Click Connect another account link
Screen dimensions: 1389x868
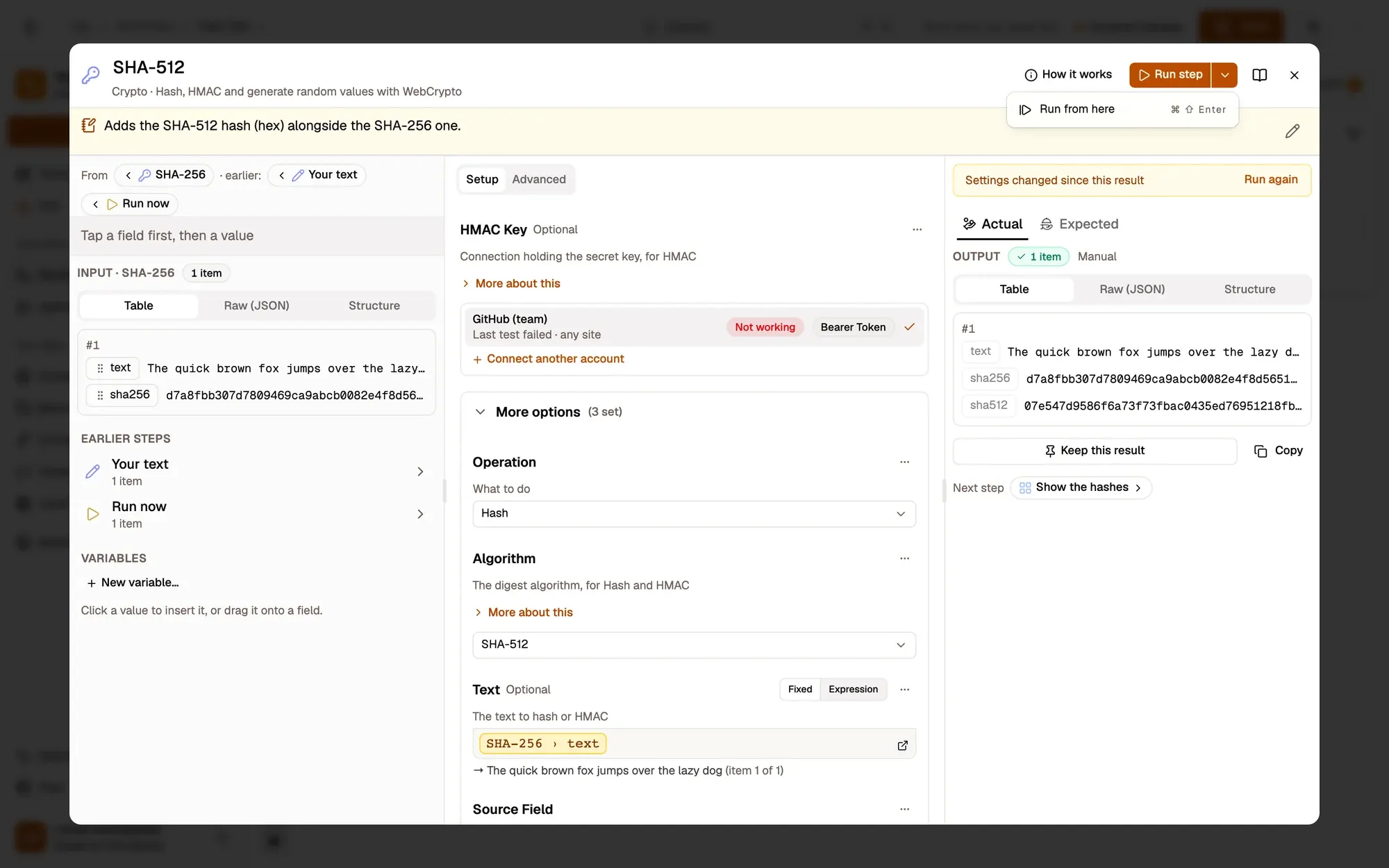point(549,359)
